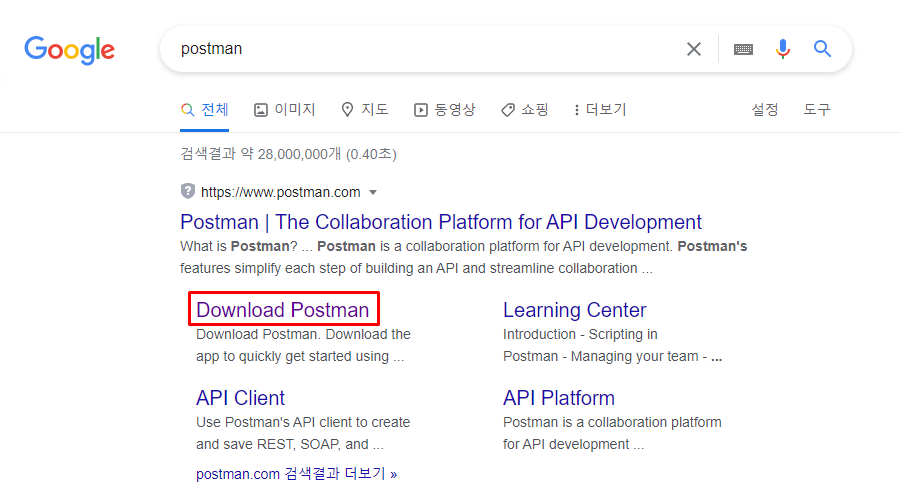Click postman.com 검색결과 더보기 link

[x=297, y=474]
